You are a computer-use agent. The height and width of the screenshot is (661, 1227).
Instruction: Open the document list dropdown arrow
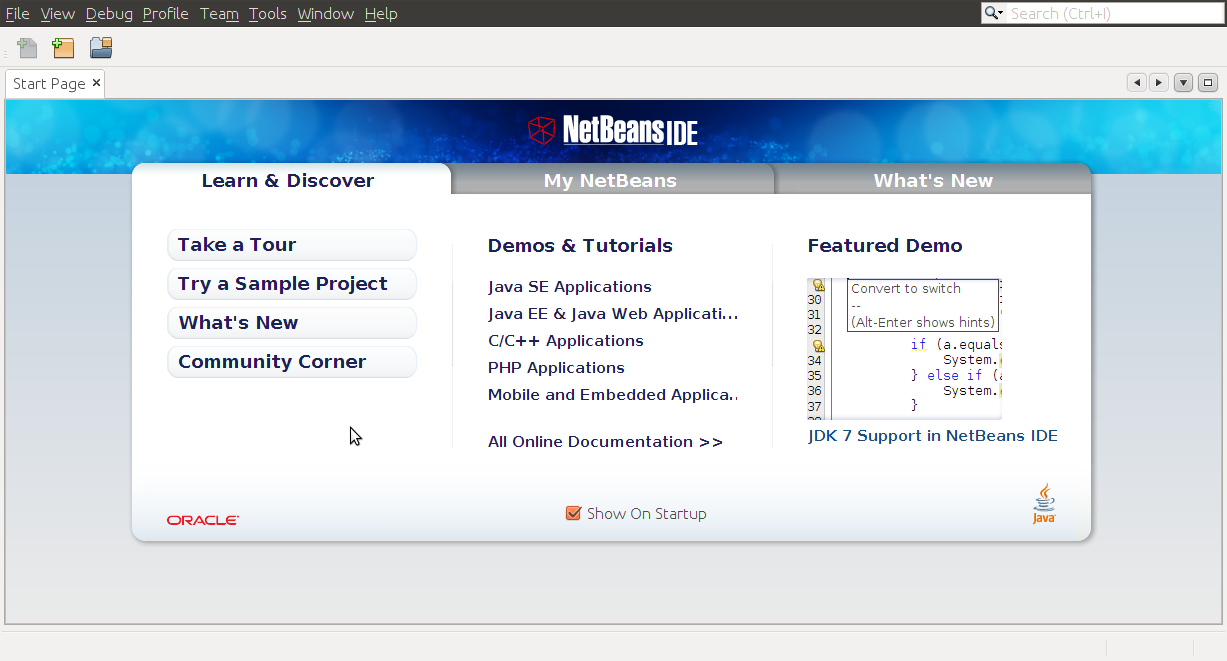tap(1184, 83)
